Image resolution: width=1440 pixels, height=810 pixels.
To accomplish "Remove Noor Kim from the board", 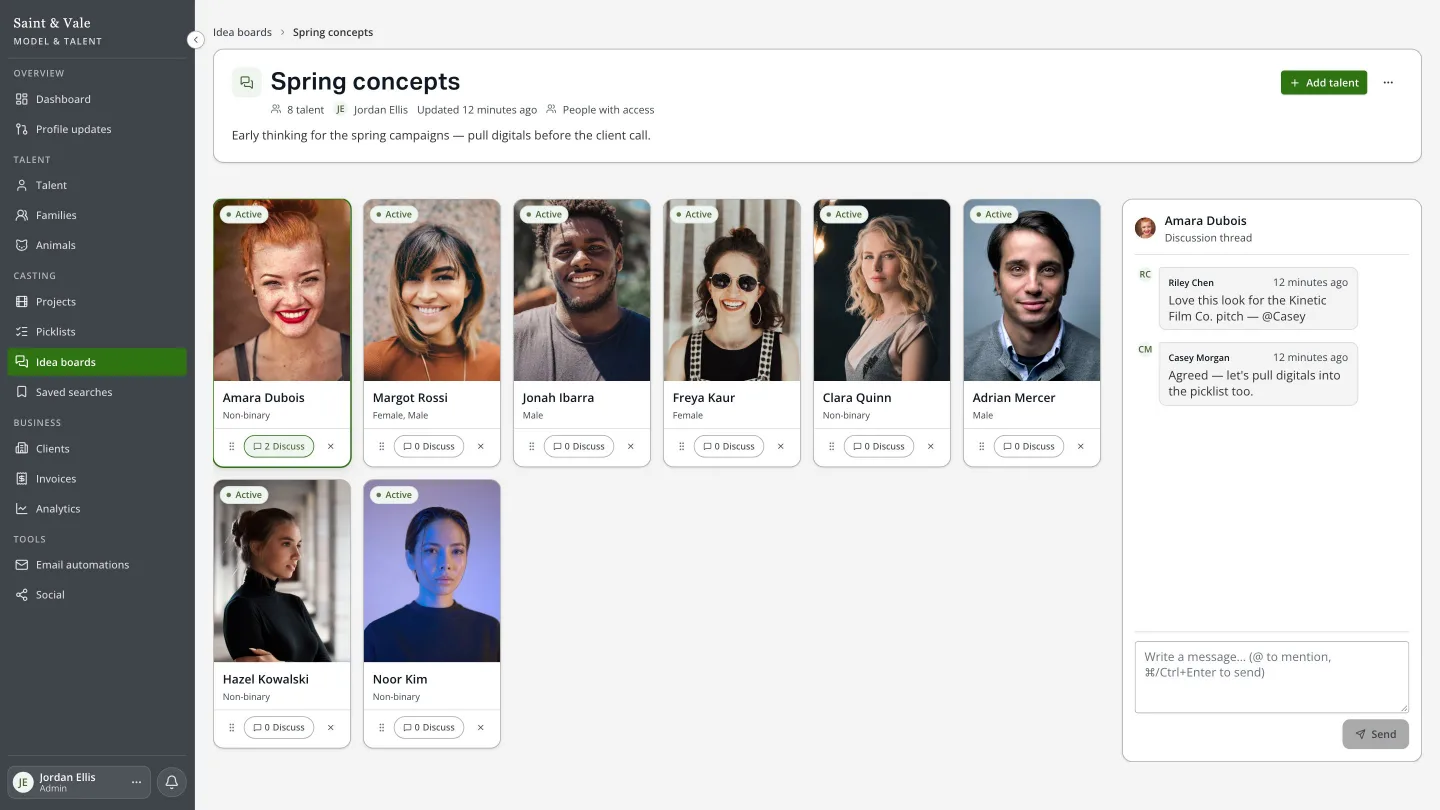I will tap(481, 728).
